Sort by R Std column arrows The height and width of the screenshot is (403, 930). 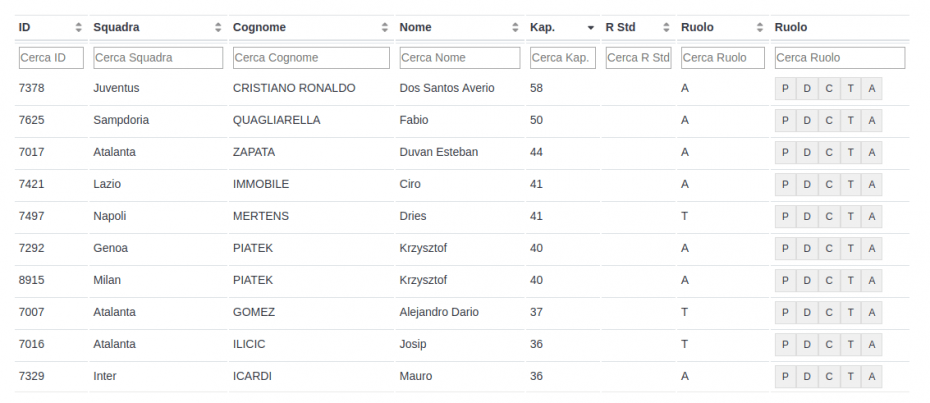[x=667, y=27]
